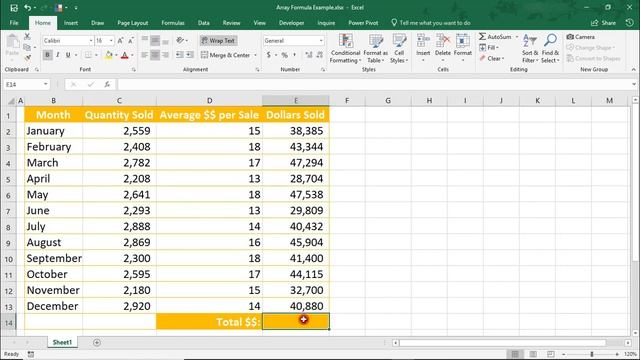Image resolution: width=640 pixels, height=360 pixels.
Task: Open Conditional Formatting
Action: point(345,49)
